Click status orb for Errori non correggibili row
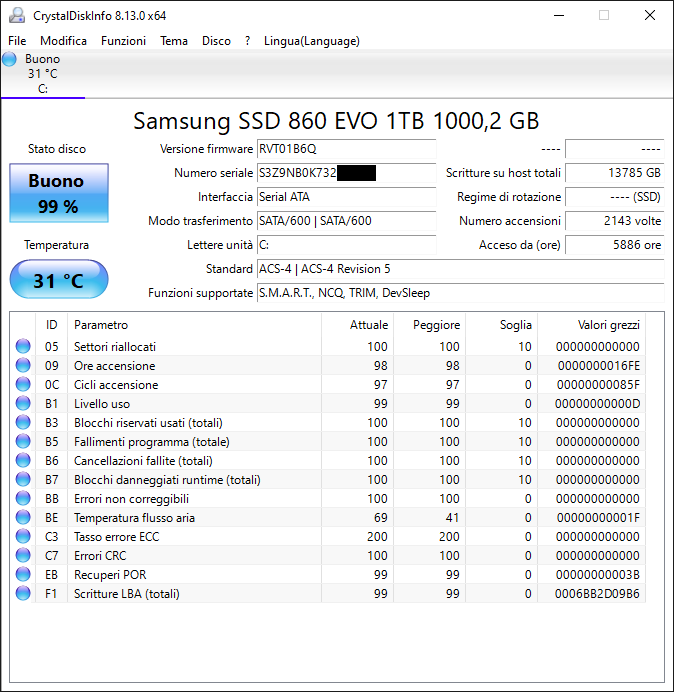This screenshot has width=674, height=692. coord(23,498)
